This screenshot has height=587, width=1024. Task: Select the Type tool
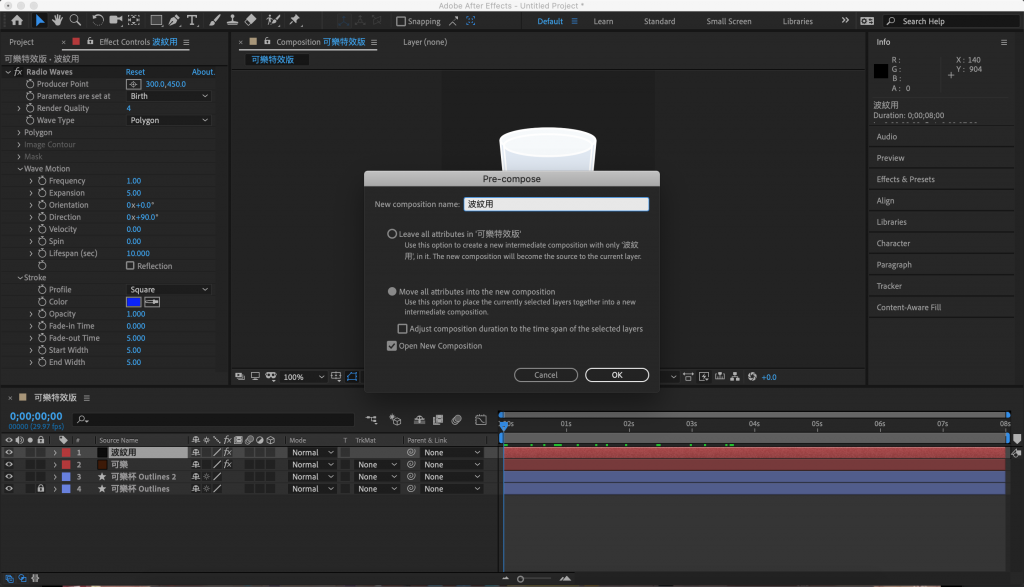[192, 20]
